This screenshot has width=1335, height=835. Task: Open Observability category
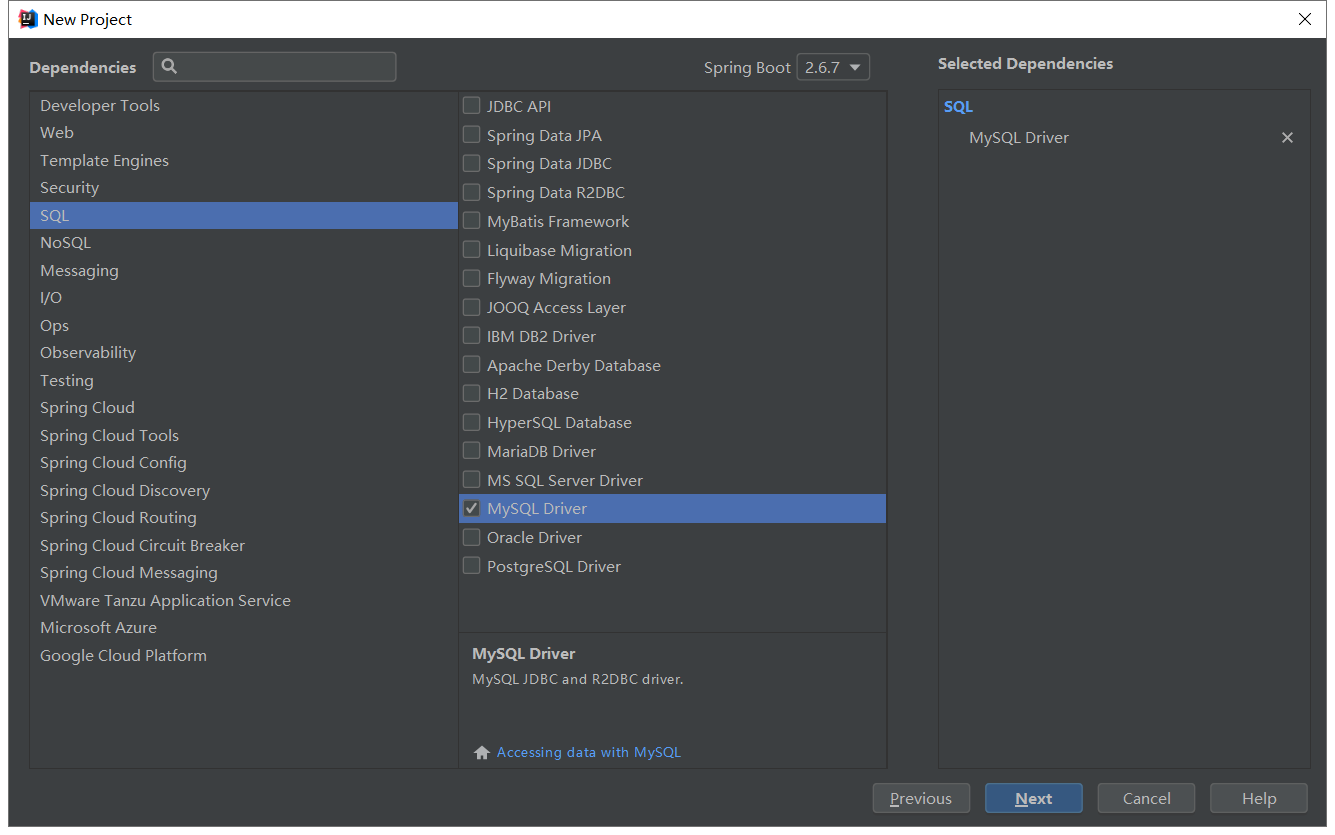coord(244,352)
